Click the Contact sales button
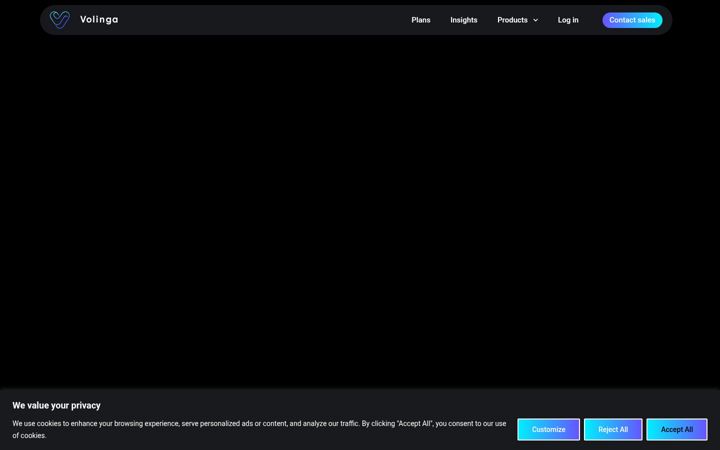This screenshot has height=450, width=720. 632,20
